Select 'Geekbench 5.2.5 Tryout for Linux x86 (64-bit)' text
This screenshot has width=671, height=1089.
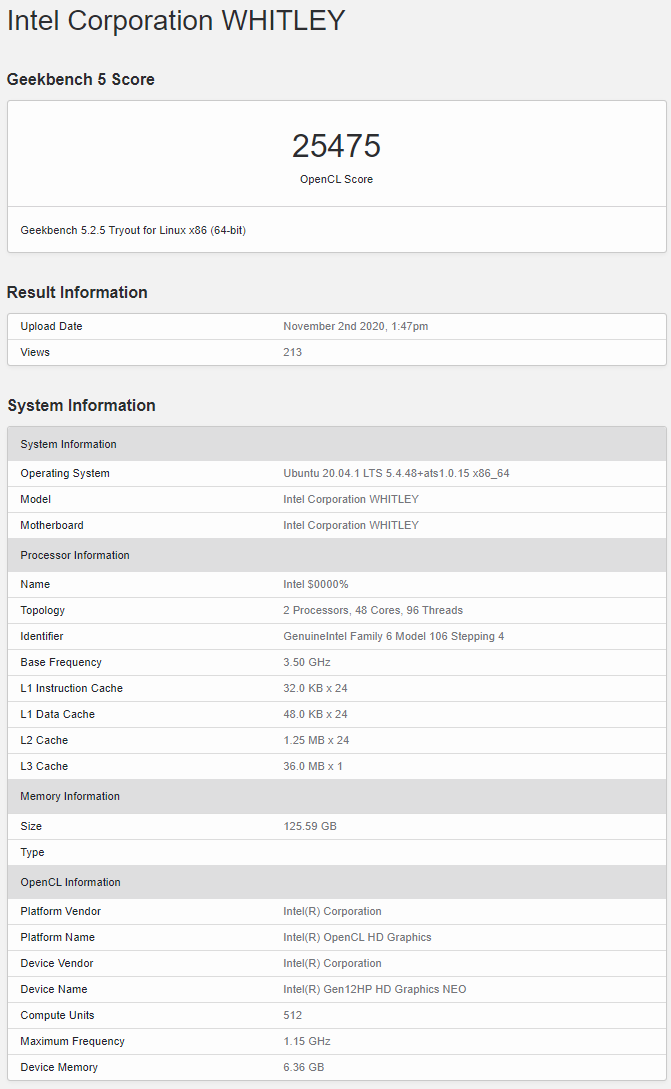point(133,231)
